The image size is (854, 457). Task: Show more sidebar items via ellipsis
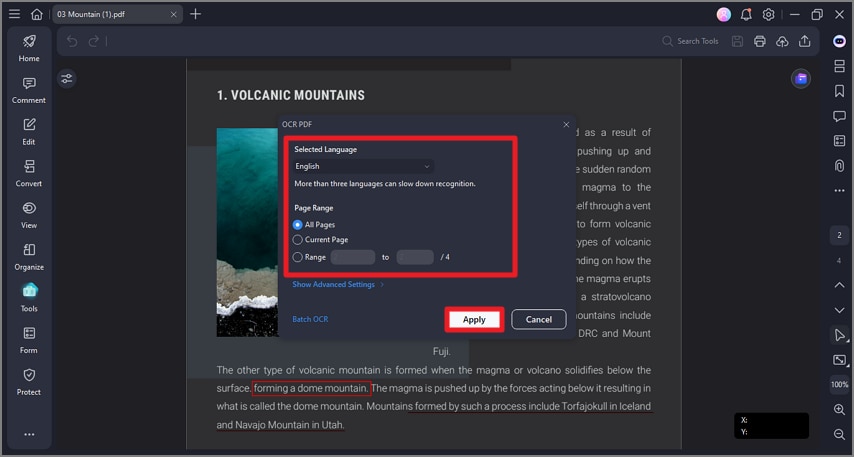click(x=29, y=434)
